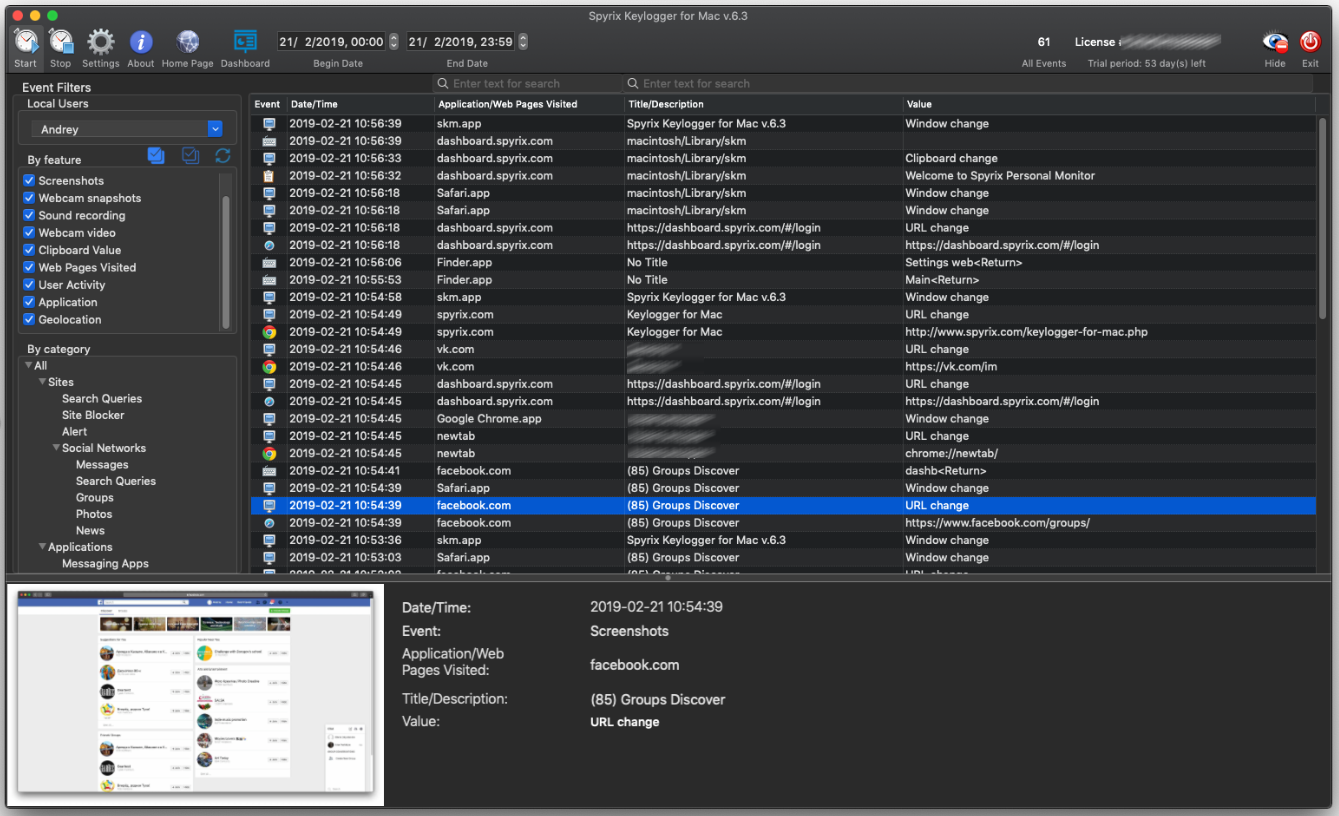
Task: Select the Site Blocker category
Action: click(x=93, y=415)
